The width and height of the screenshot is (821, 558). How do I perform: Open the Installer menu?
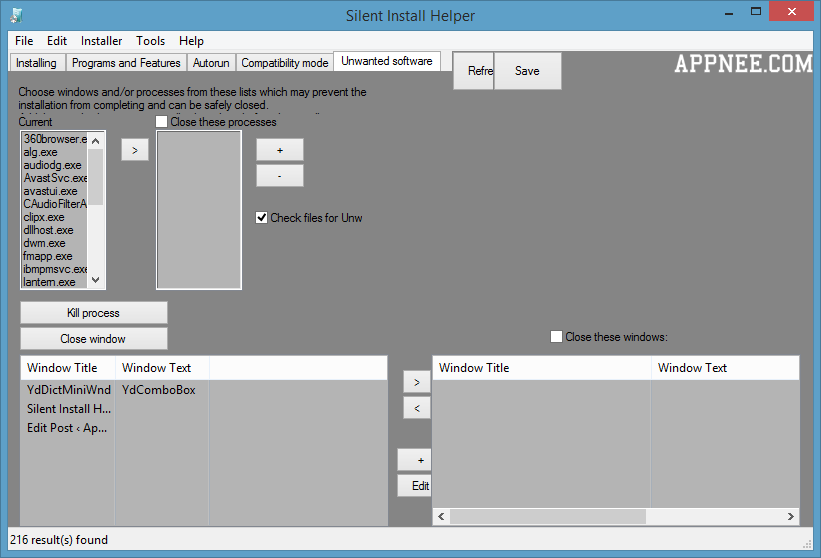click(102, 41)
